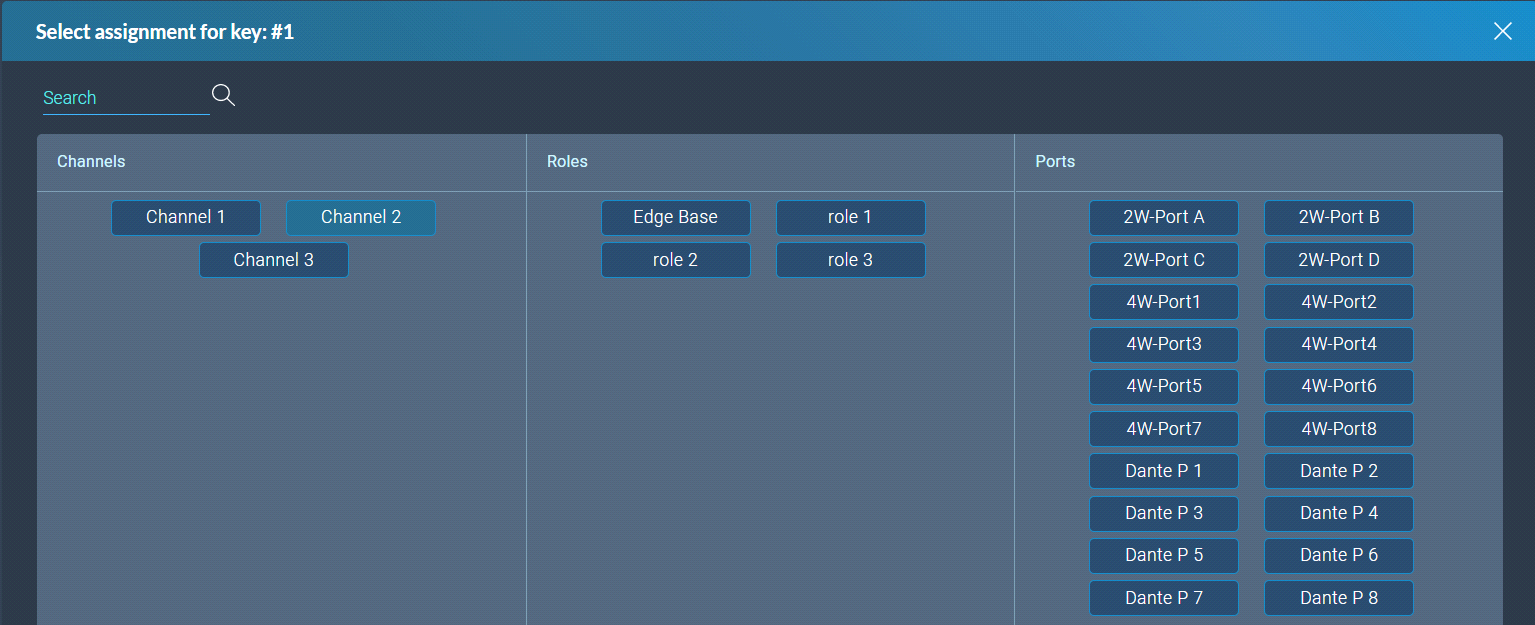Select Channel 3
Image resolution: width=1535 pixels, height=625 pixels.
click(x=273, y=259)
